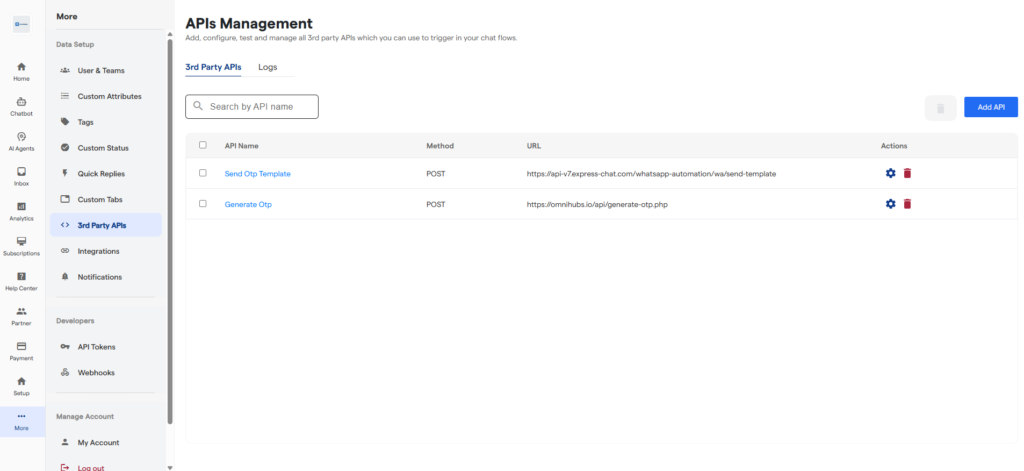
Task: Click the sidebar scrollbar thumb
Action: tap(170, 232)
